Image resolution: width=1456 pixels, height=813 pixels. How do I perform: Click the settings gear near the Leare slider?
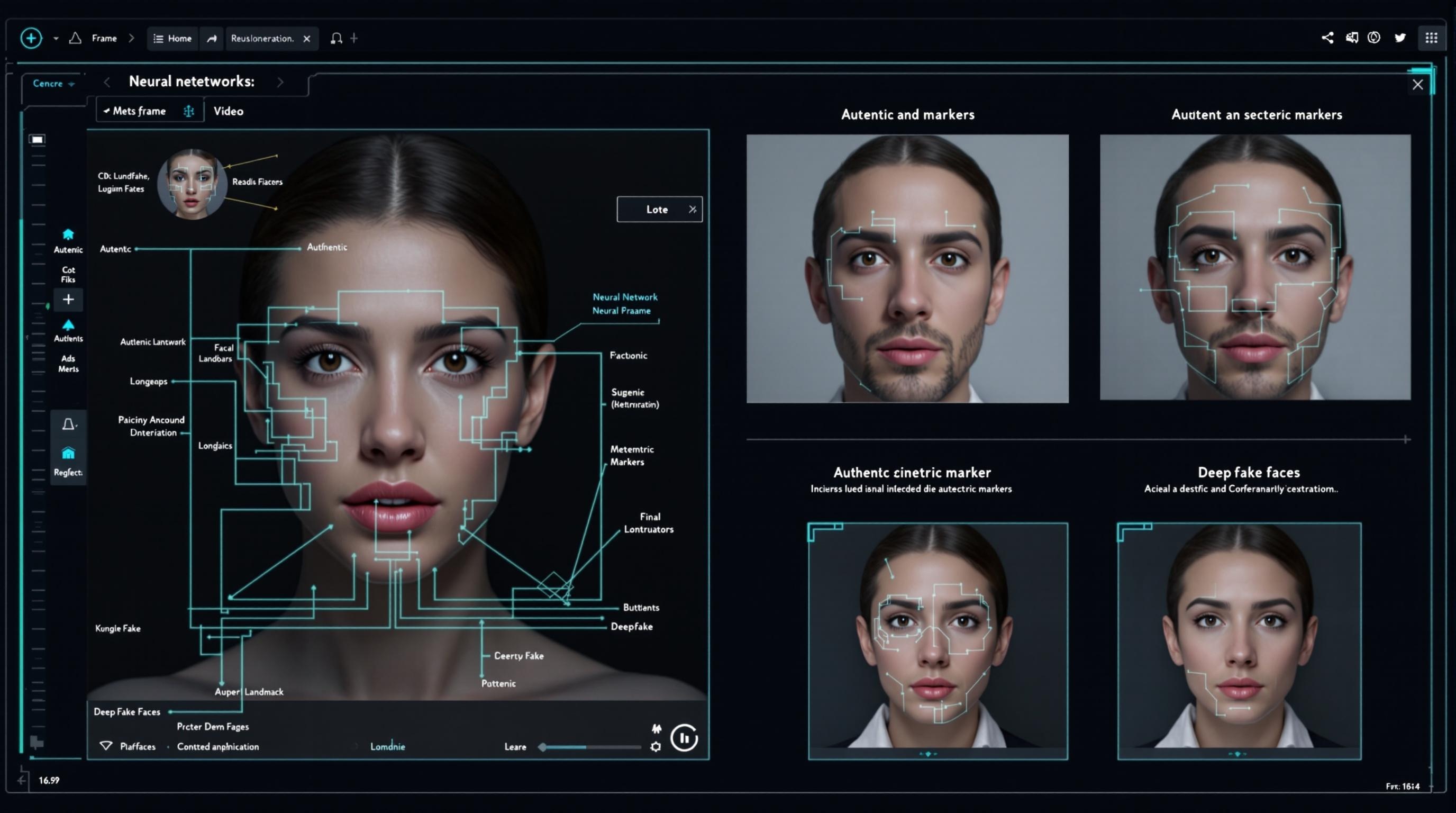pos(655,746)
